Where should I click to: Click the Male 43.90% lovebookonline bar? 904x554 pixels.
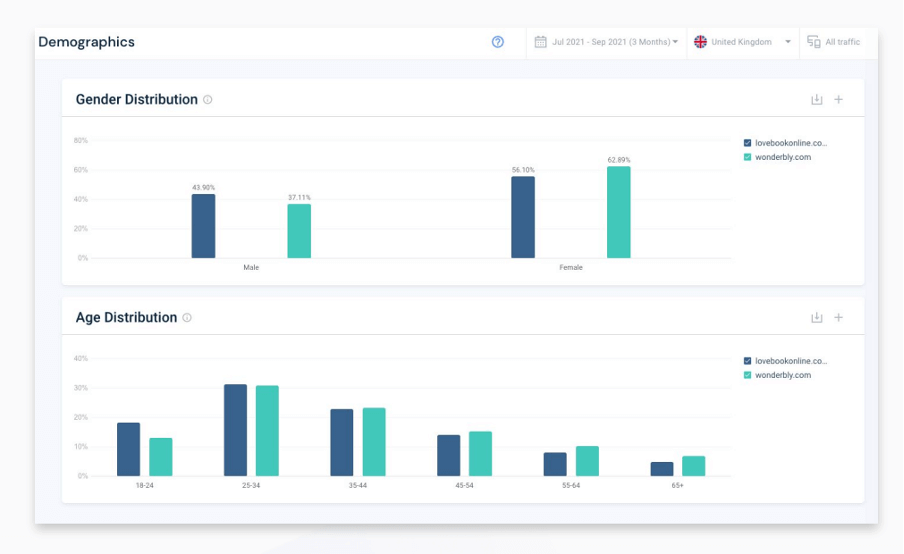click(x=203, y=226)
